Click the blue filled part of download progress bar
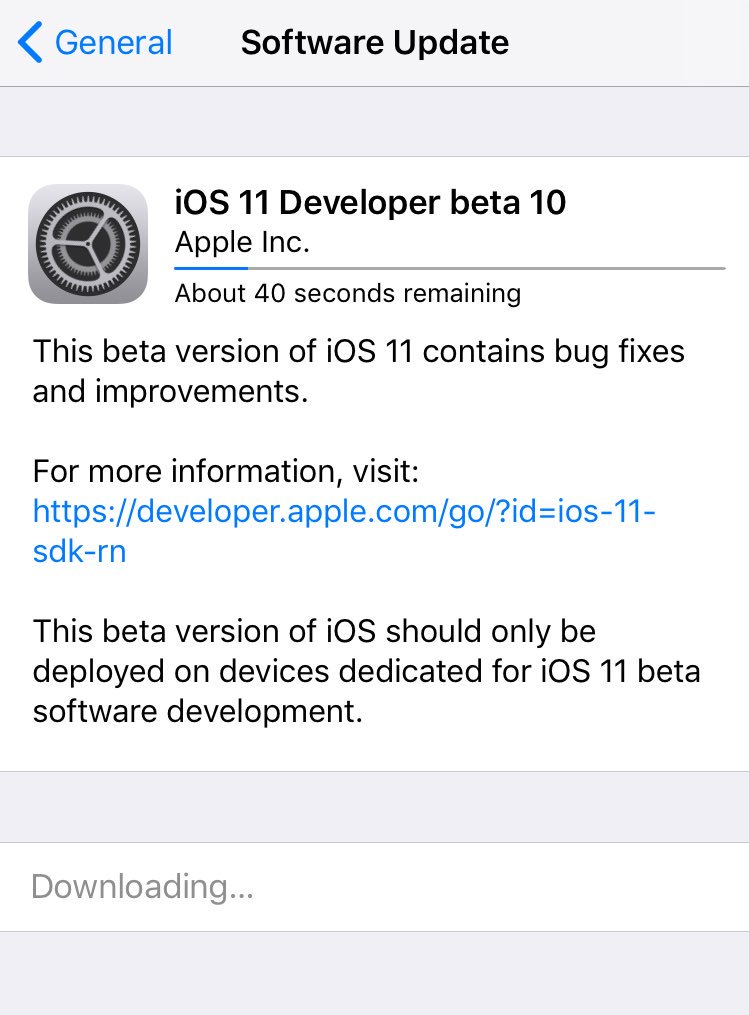The image size is (749, 1015). click(x=210, y=268)
